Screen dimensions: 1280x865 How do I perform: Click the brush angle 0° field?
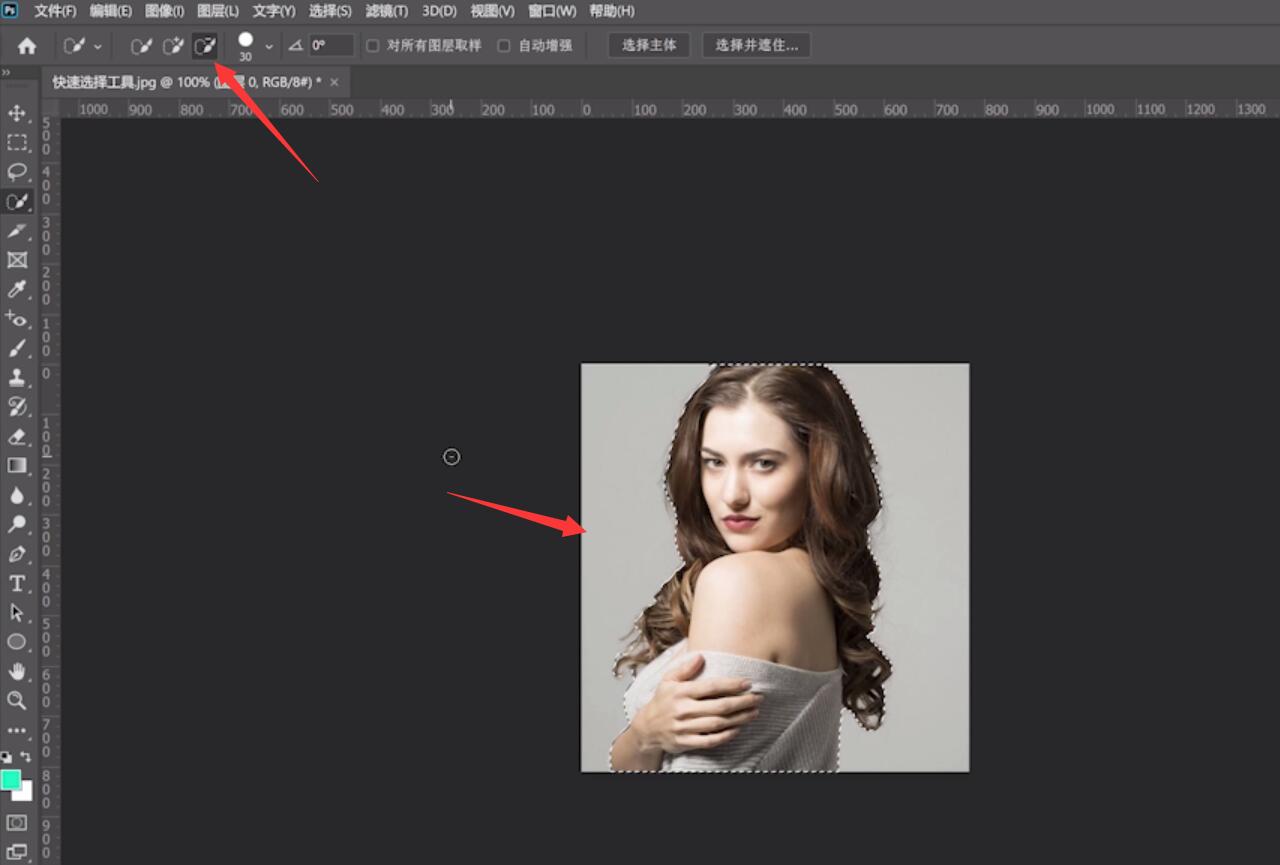[331, 45]
